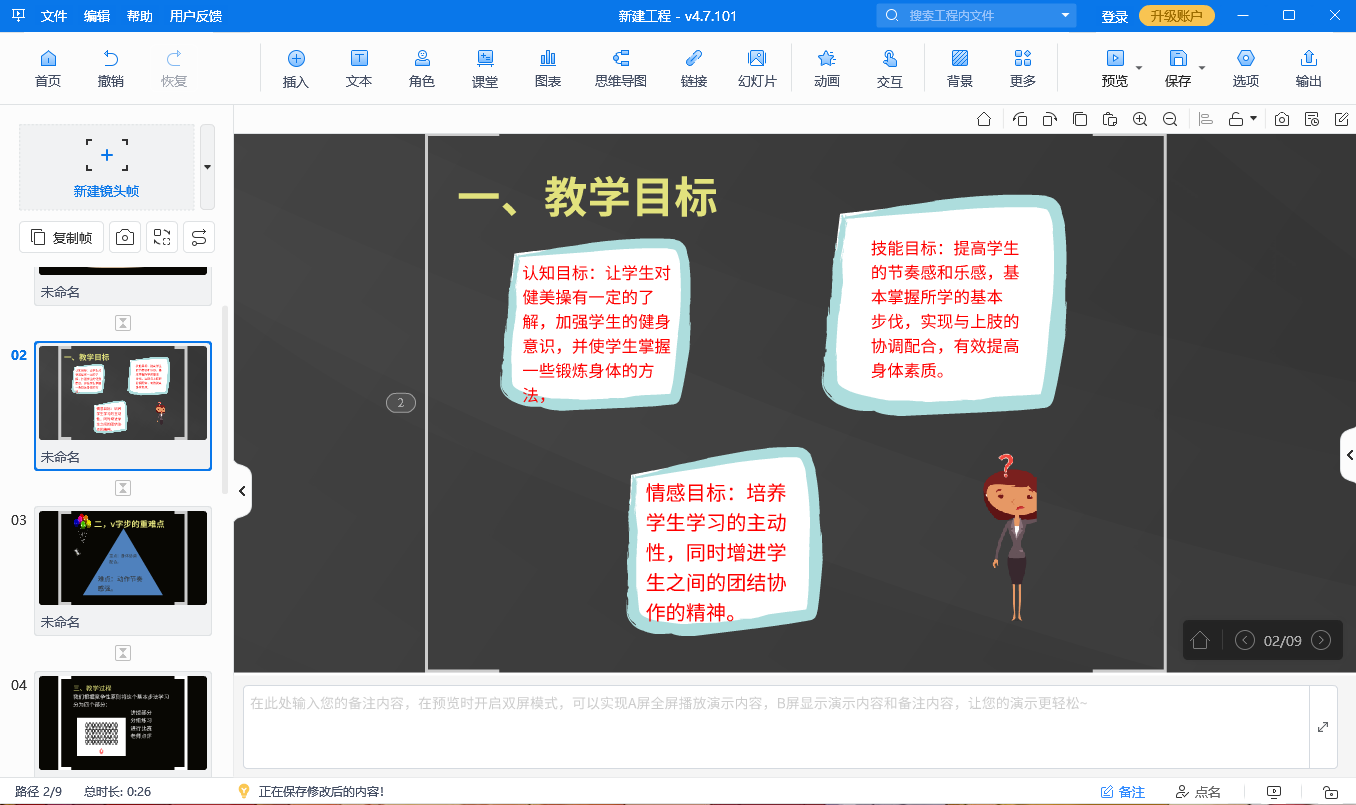Click the copy icon in canvas toolbar
1356x805 pixels.
[x=1080, y=119]
